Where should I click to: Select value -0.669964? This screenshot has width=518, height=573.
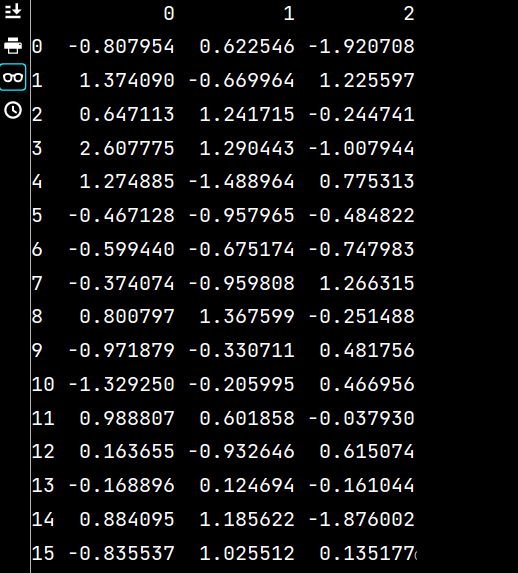click(x=241, y=80)
